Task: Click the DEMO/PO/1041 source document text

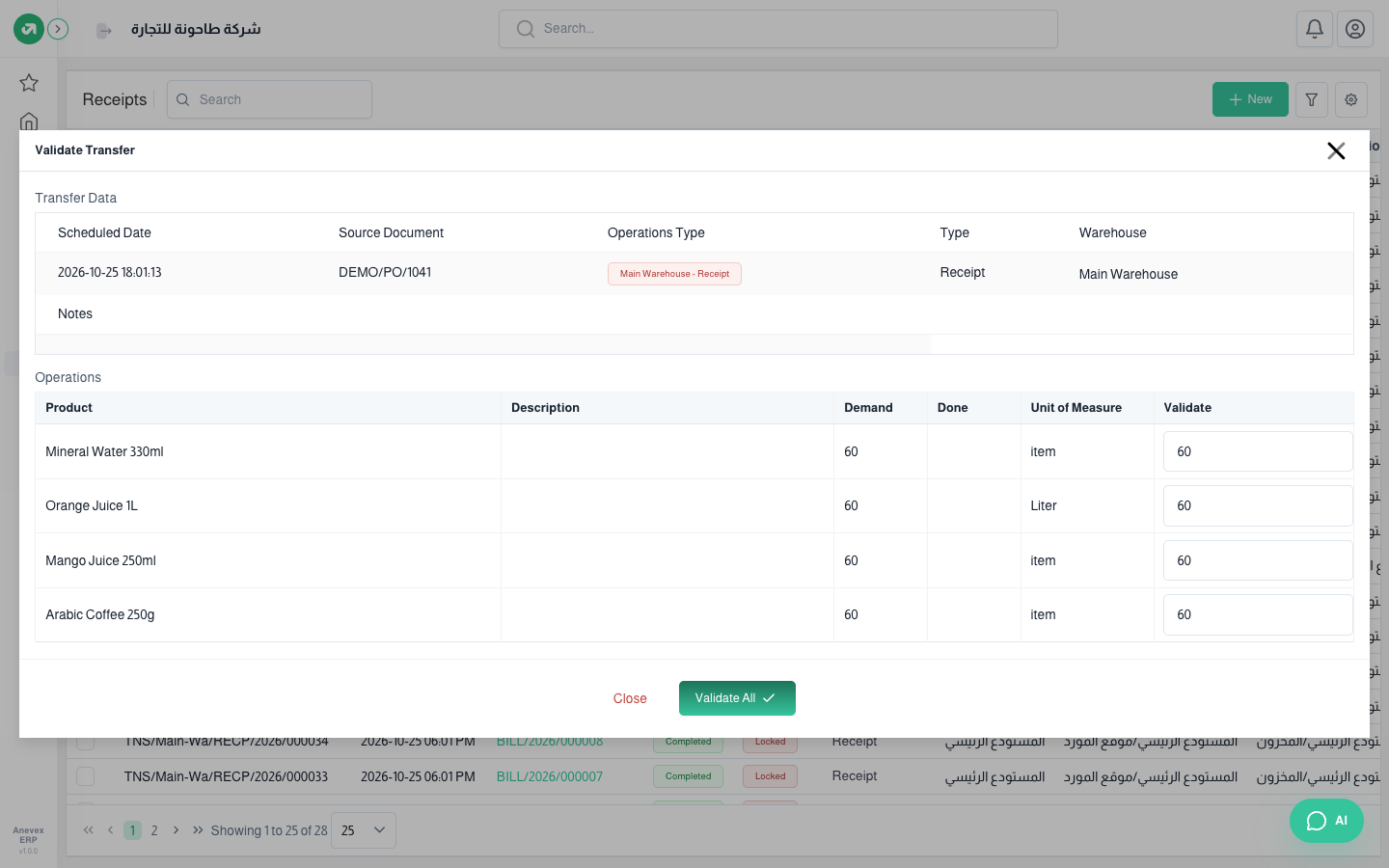Action: [385, 272]
